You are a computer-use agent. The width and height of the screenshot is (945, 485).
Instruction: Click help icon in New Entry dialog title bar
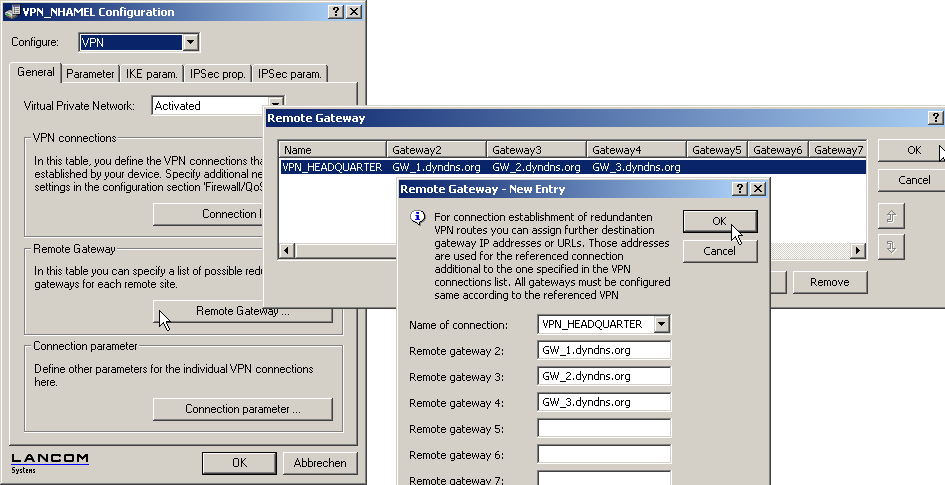[740, 188]
